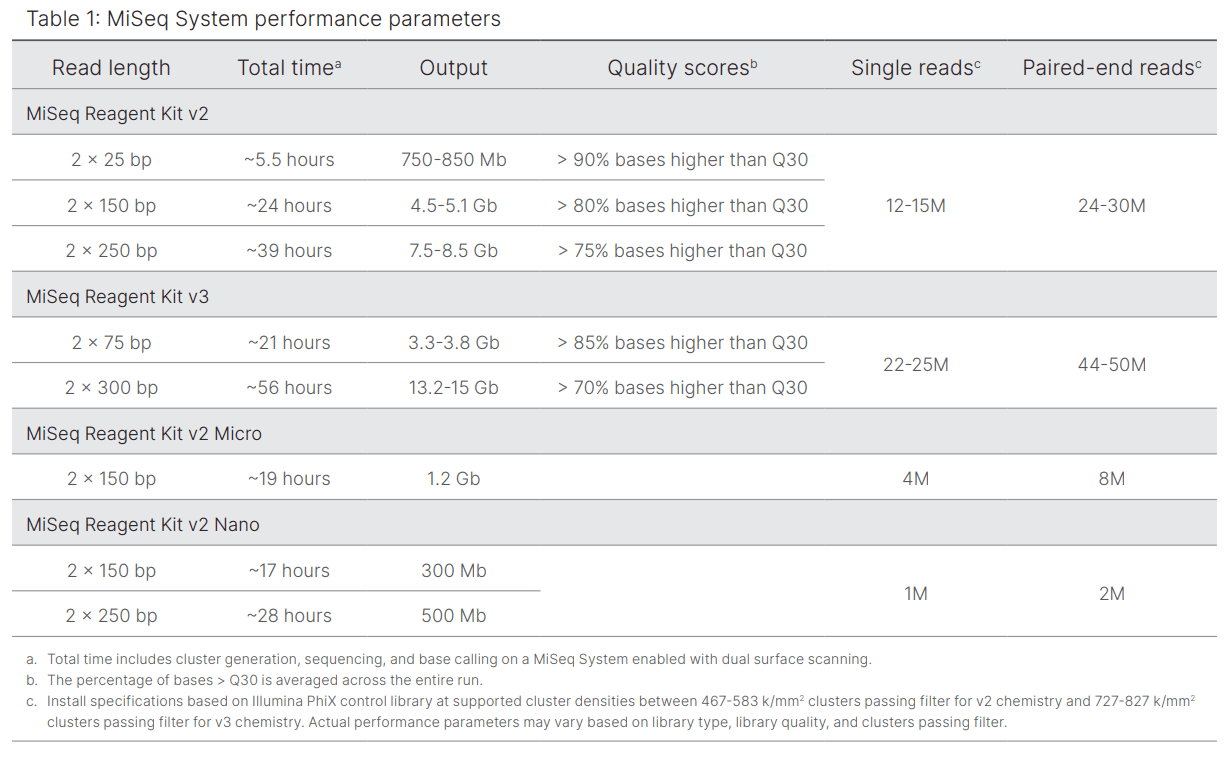Select the '12-15M' single reads cell
Image resolution: width=1232 pixels, height=759 pixels.
click(x=915, y=206)
